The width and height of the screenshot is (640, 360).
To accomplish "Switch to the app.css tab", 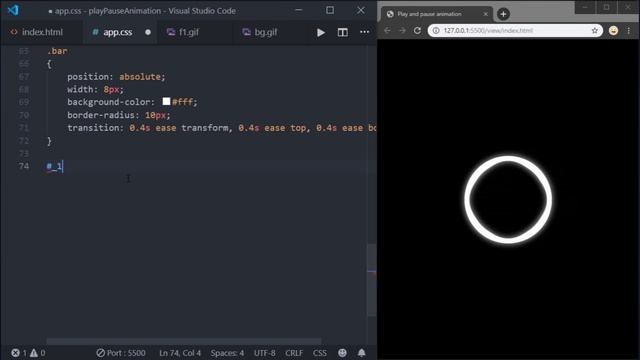I will pyautogui.click(x=118, y=32).
